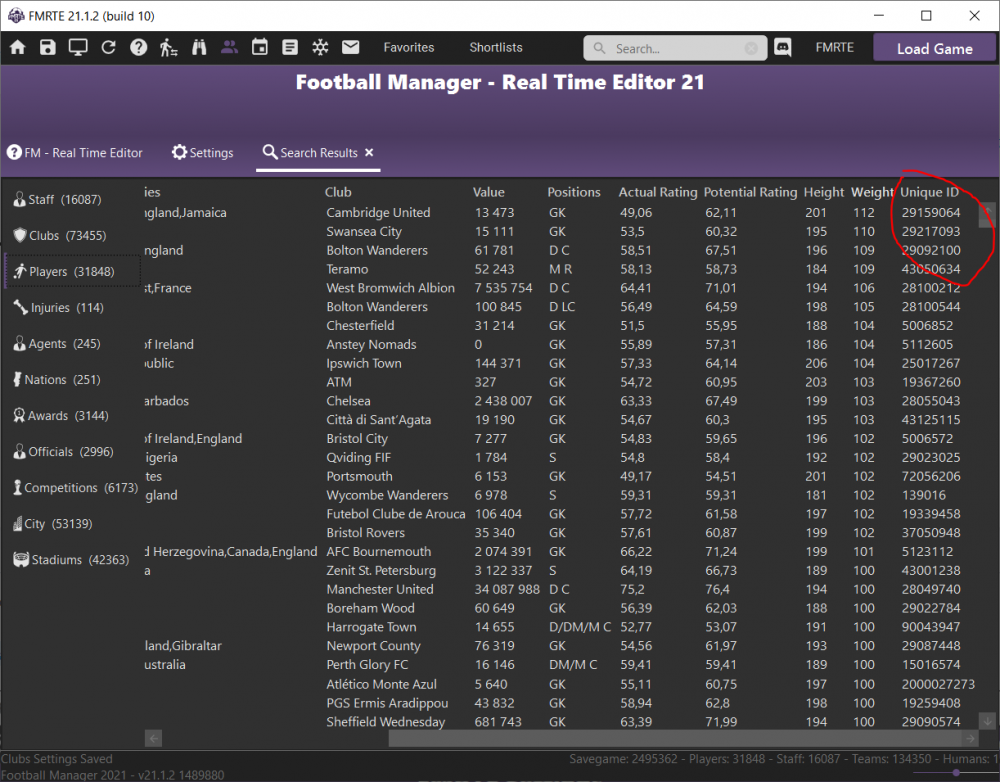
Task: Click the Staff icon in sidebar
Action: click(20, 200)
